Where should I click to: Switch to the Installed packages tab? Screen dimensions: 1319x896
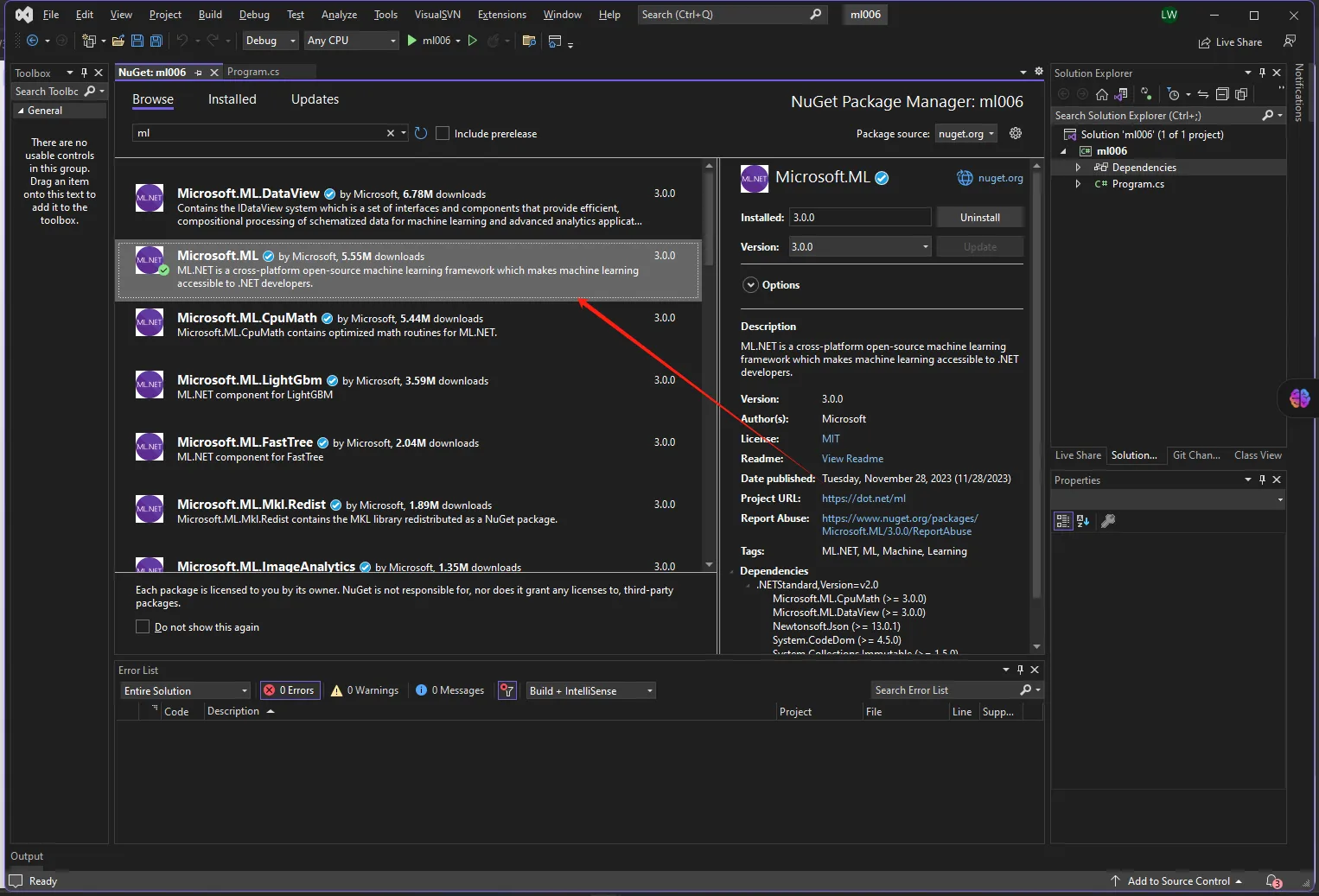(232, 99)
